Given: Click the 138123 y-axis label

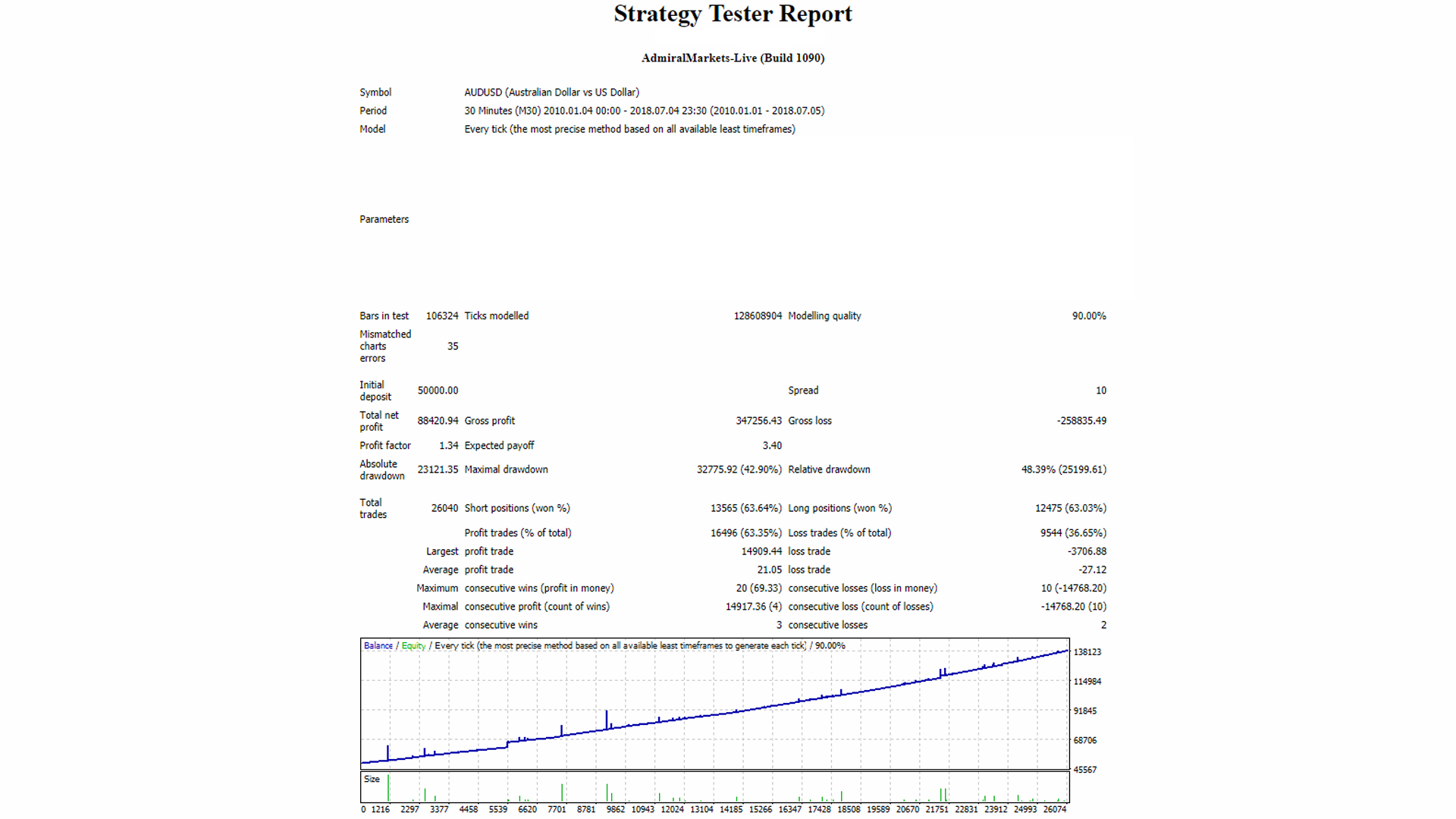Looking at the screenshot, I should click(x=1087, y=652).
